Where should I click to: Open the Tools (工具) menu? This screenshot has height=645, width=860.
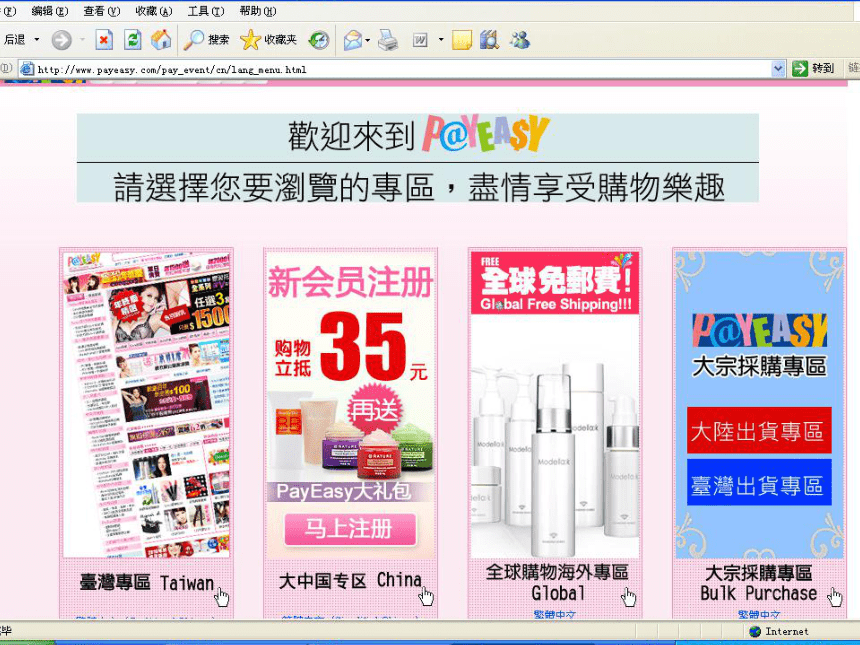tap(206, 11)
